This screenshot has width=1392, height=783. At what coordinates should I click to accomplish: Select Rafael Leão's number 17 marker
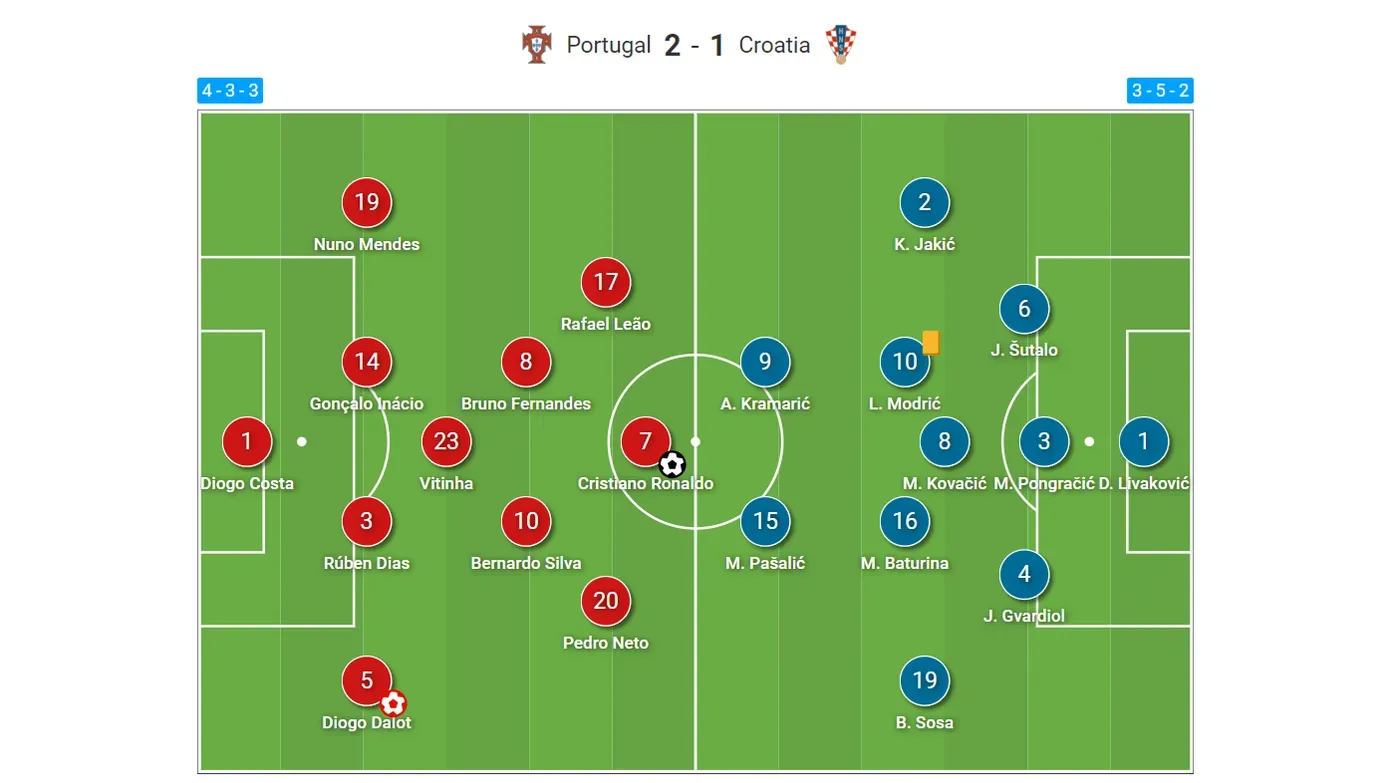(606, 282)
